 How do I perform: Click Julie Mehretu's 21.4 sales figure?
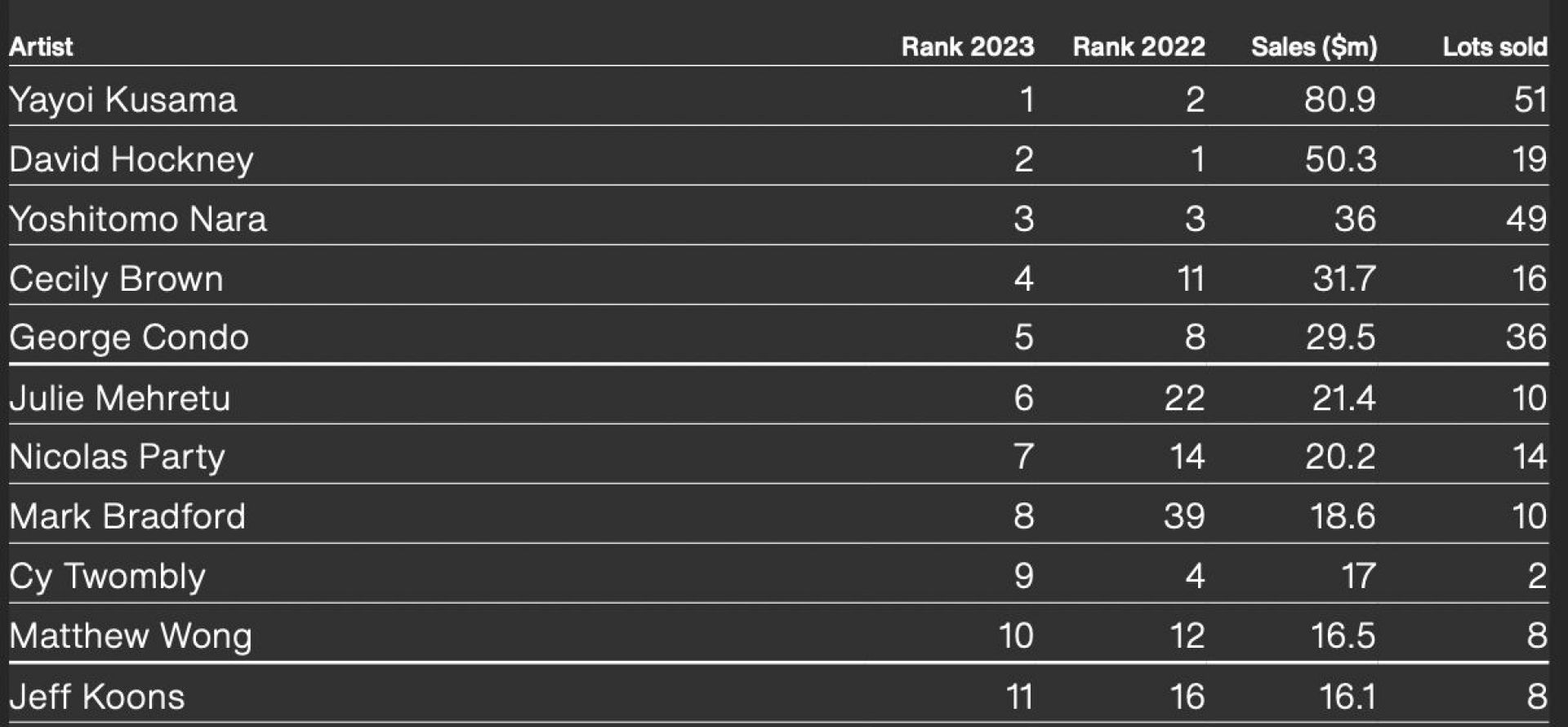coord(1343,398)
